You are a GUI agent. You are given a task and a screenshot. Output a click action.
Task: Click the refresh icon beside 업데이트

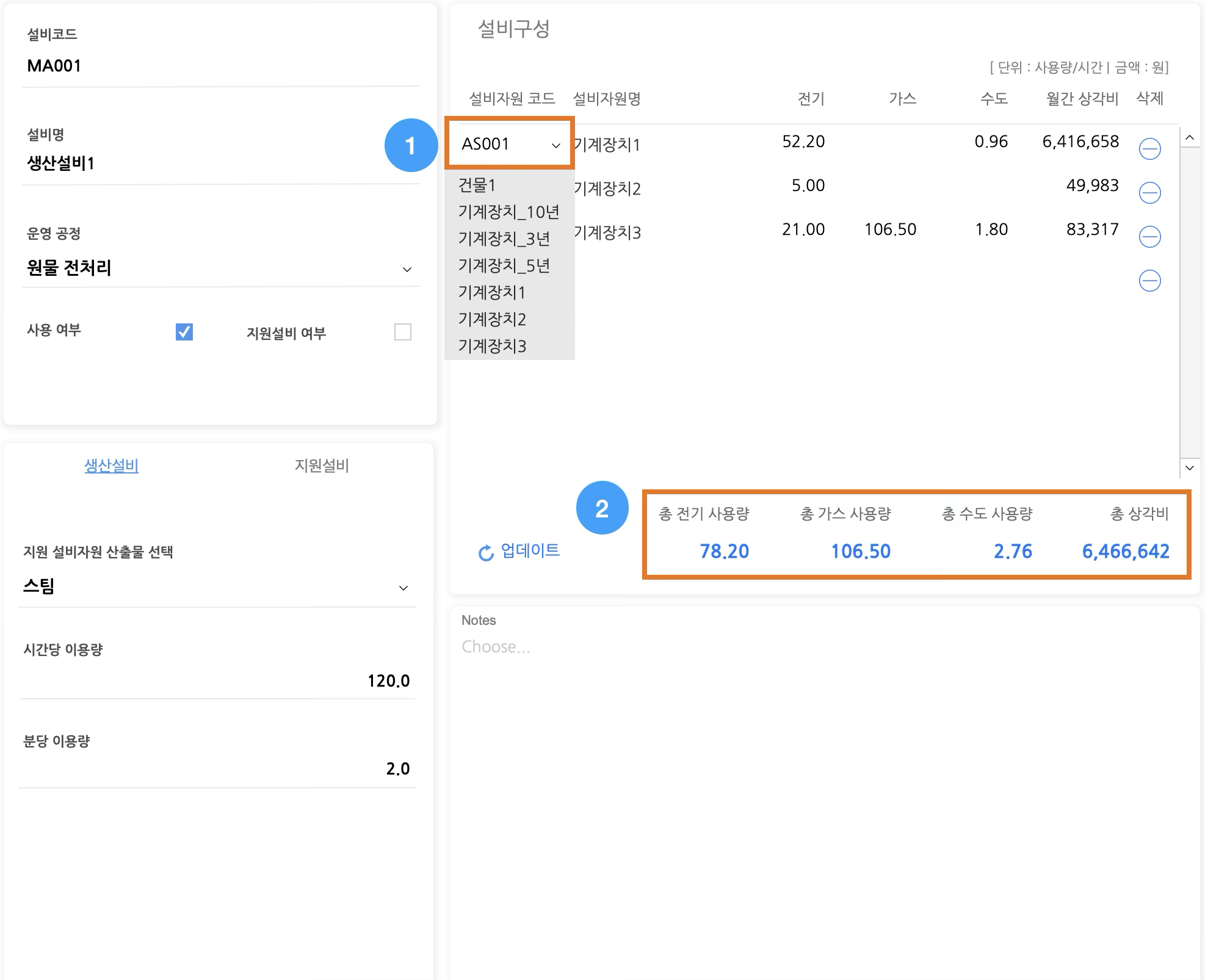pyautogui.click(x=486, y=553)
